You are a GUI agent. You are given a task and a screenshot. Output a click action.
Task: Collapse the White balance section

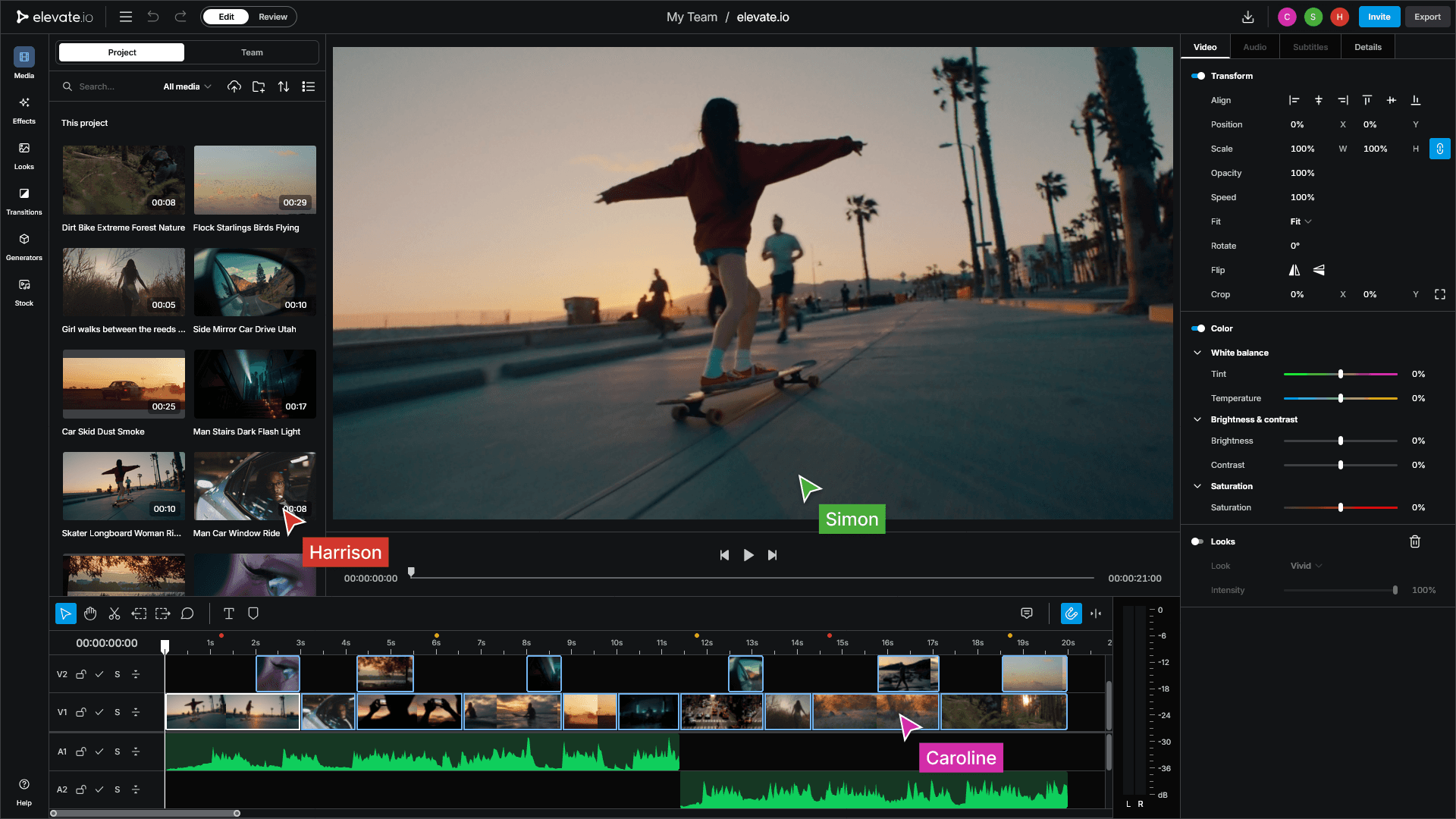coord(1197,353)
